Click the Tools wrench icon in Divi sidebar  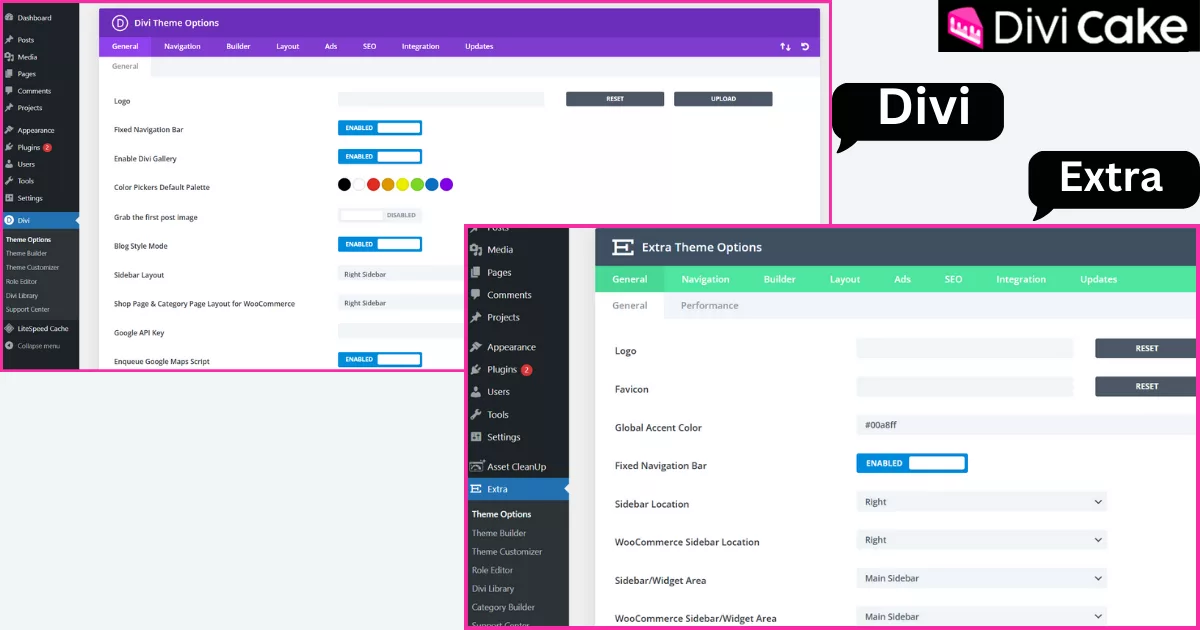point(9,181)
